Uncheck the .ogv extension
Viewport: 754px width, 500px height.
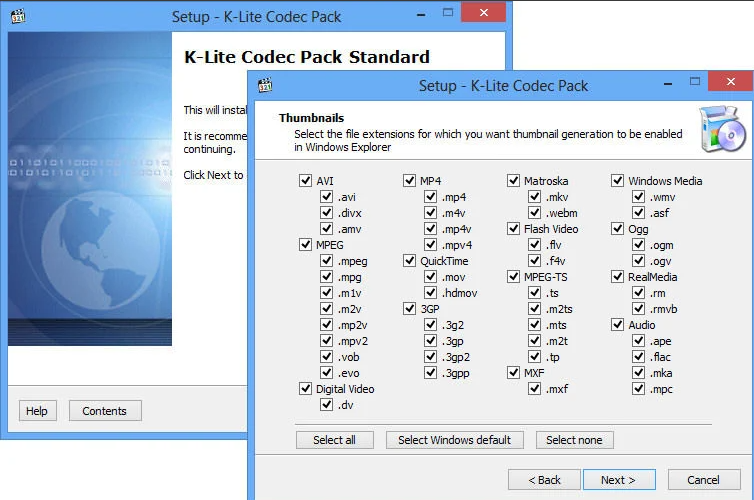[x=639, y=261]
